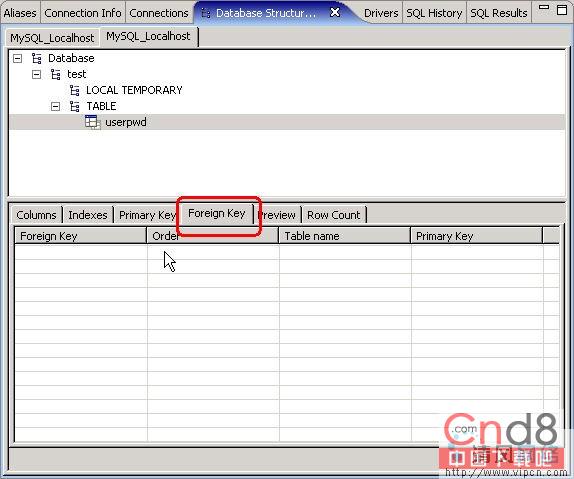This screenshot has height=479, width=574.
Task: Maximize the view panel
Action: (x=562, y=10)
